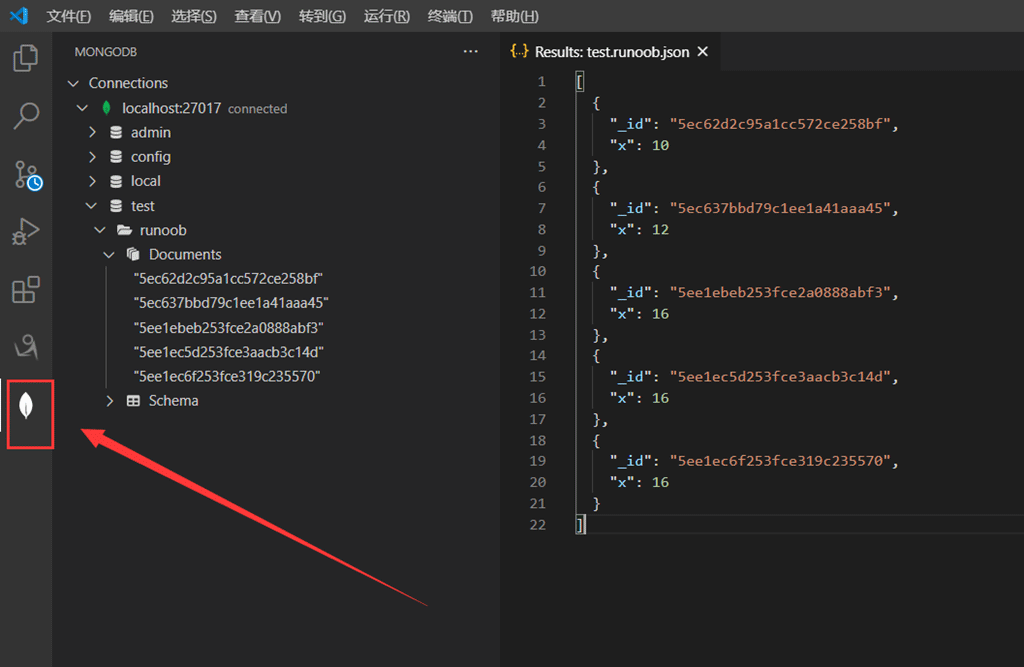Expand the Schema node
The height and width of the screenshot is (667, 1024).
110,401
